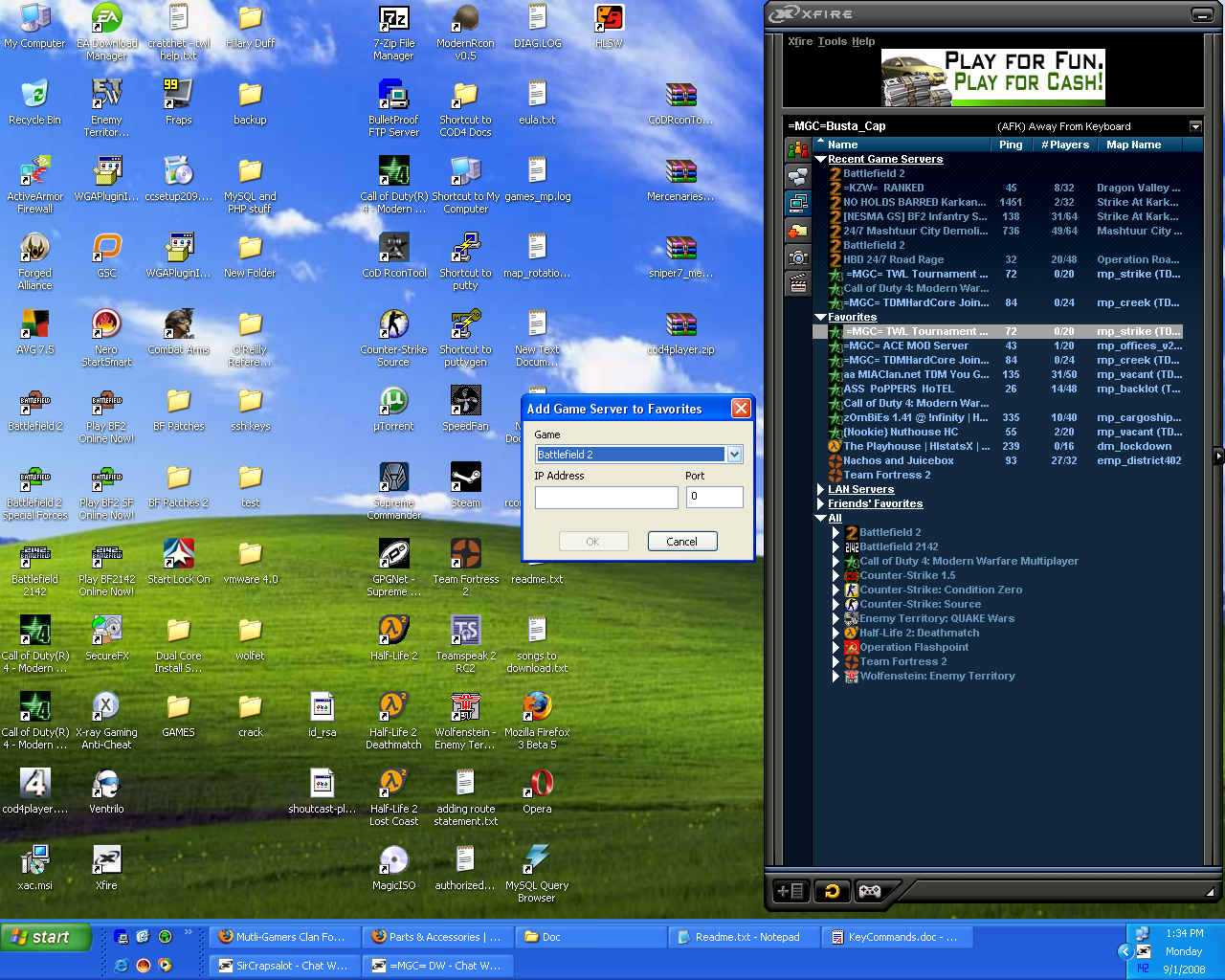Open the Xfire menu
The image size is (1225, 980).
800,41
